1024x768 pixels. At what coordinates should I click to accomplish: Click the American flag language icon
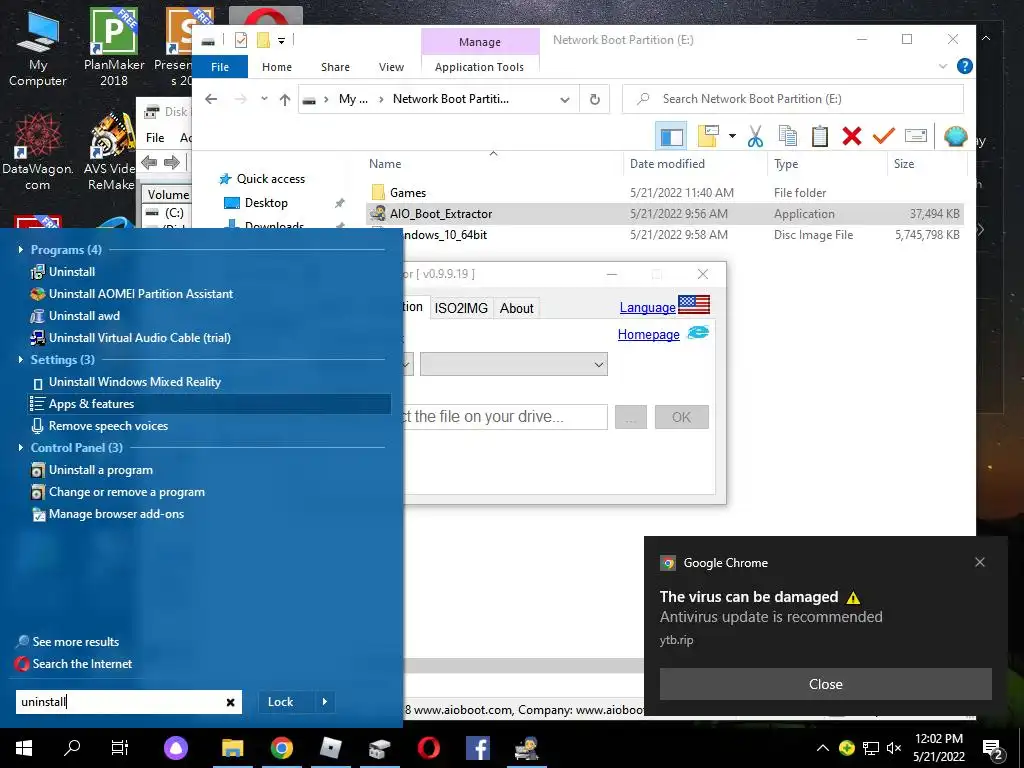pos(694,305)
